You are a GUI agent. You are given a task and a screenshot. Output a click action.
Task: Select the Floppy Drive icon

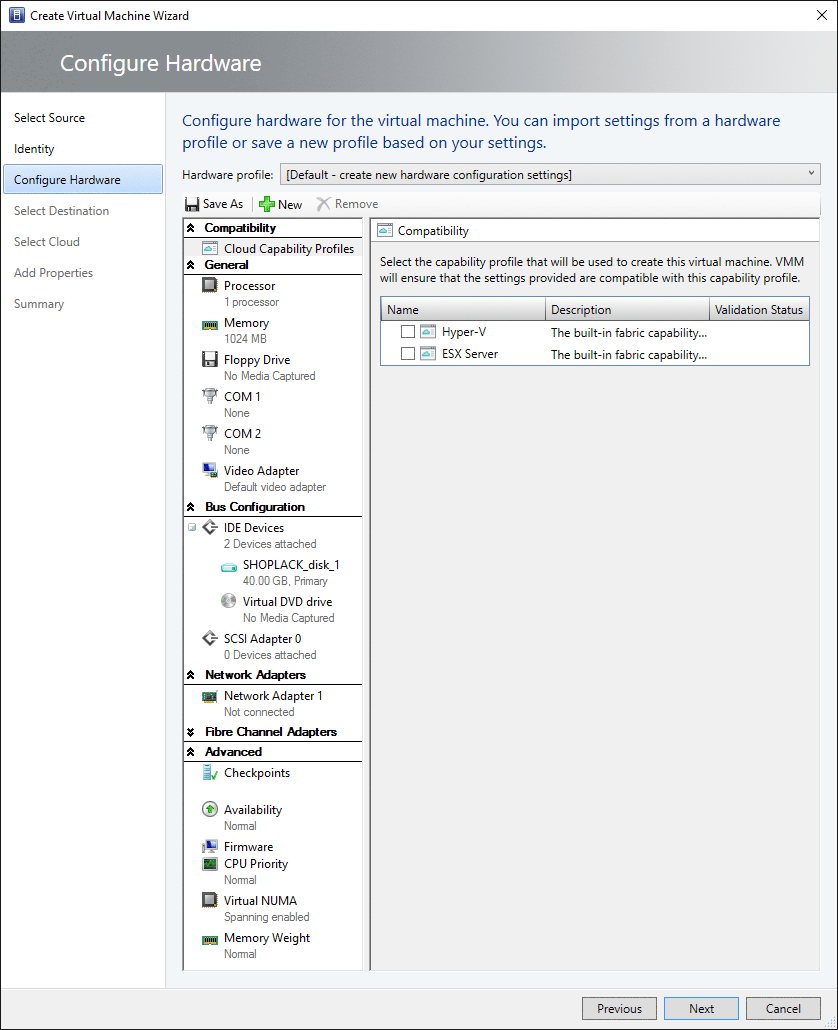click(x=210, y=359)
